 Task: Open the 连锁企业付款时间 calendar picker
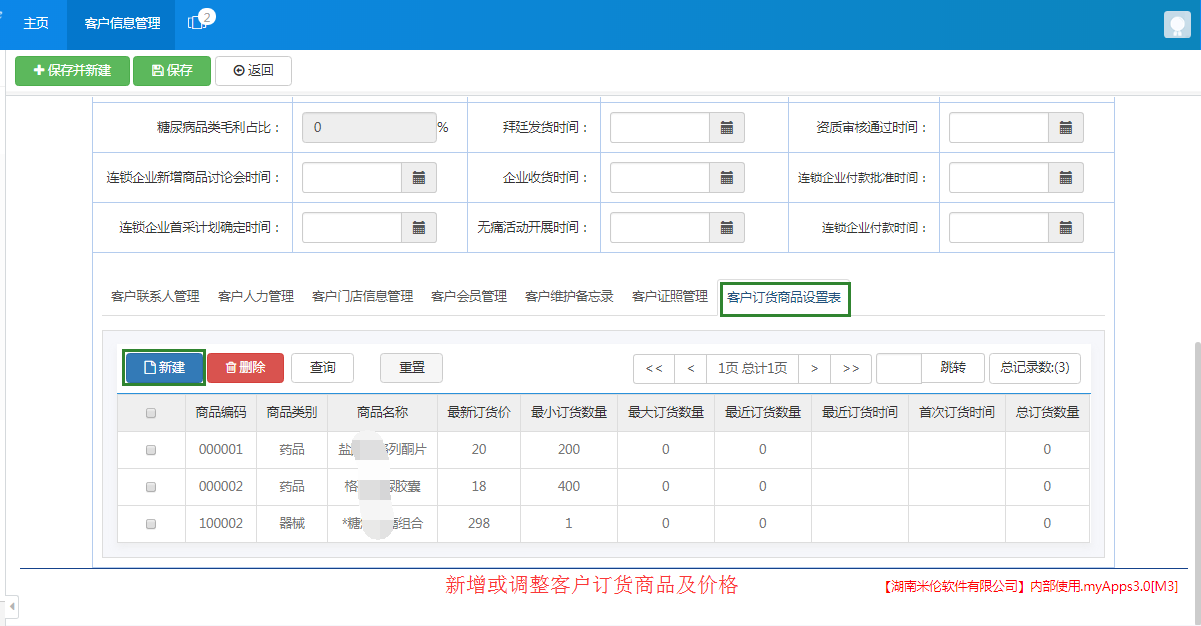pyautogui.click(x=1066, y=227)
